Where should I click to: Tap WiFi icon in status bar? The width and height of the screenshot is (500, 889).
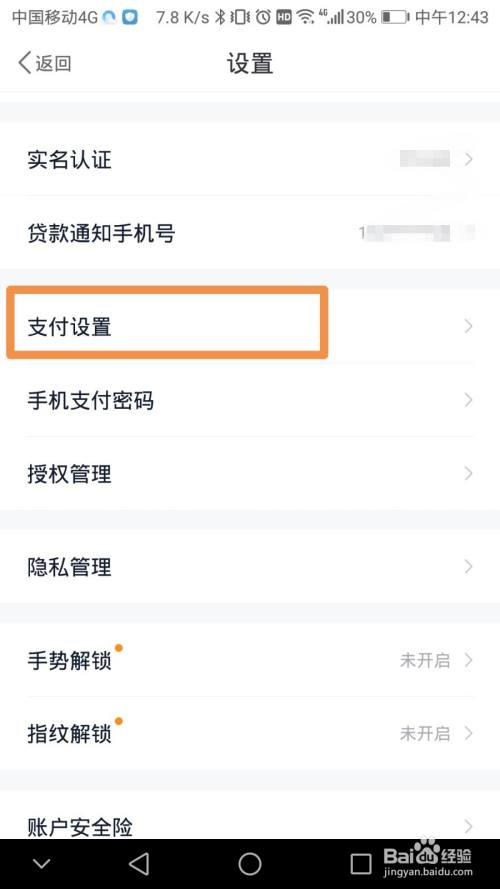[306, 18]
